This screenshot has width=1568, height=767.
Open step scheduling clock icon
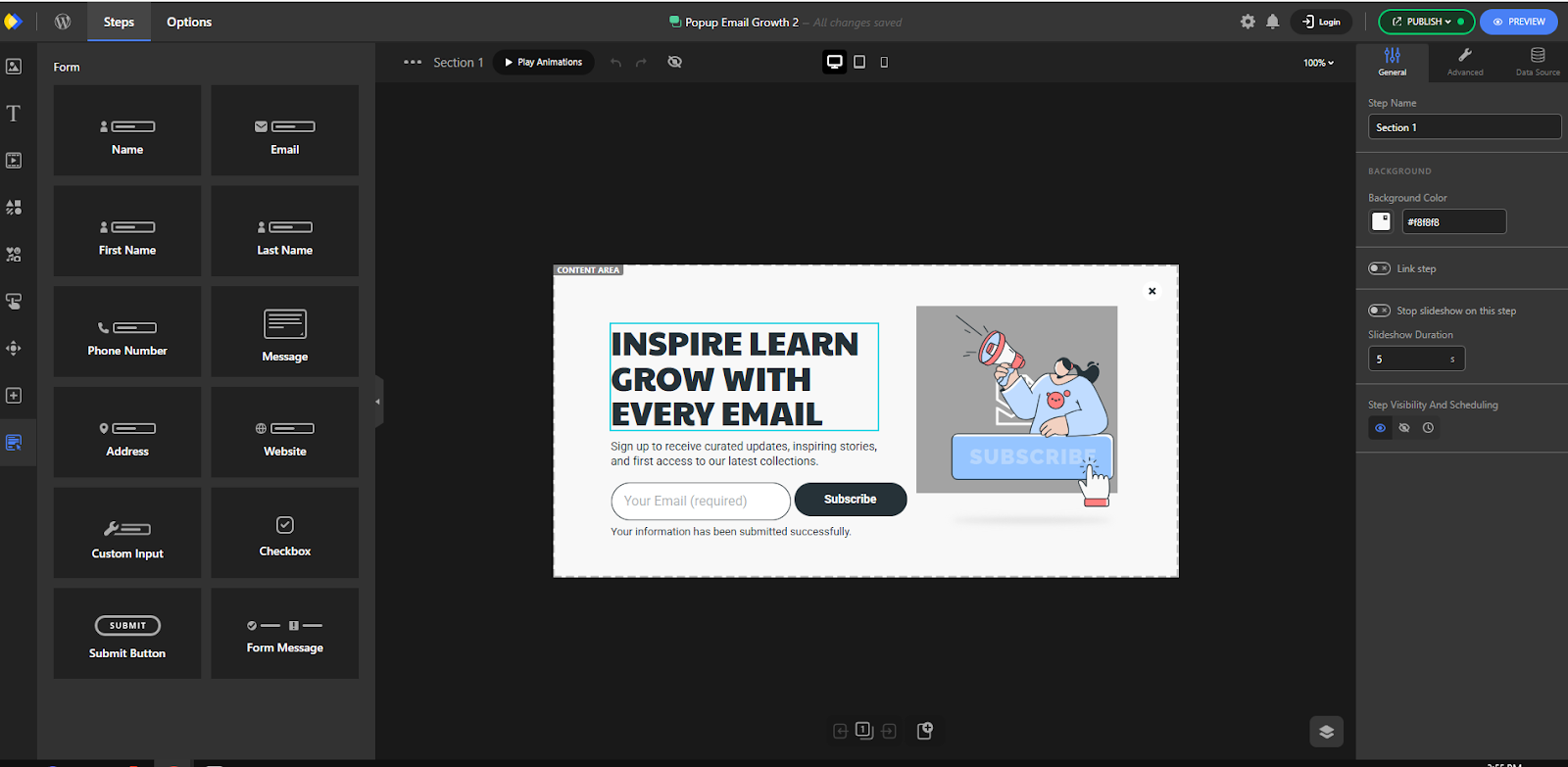click(x=1428, y=428)
